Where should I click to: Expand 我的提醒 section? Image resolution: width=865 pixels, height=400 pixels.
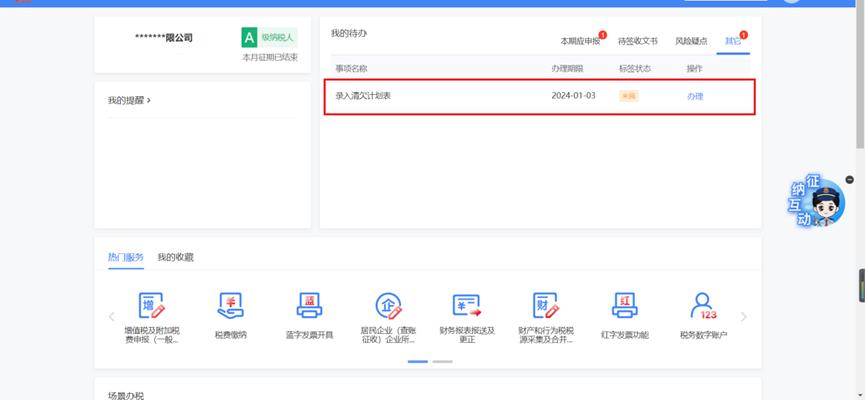tap(130, 100)
